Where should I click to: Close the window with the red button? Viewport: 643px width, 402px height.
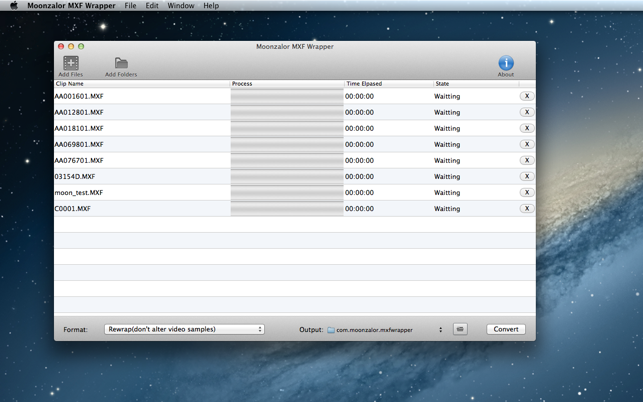point(61,46)
